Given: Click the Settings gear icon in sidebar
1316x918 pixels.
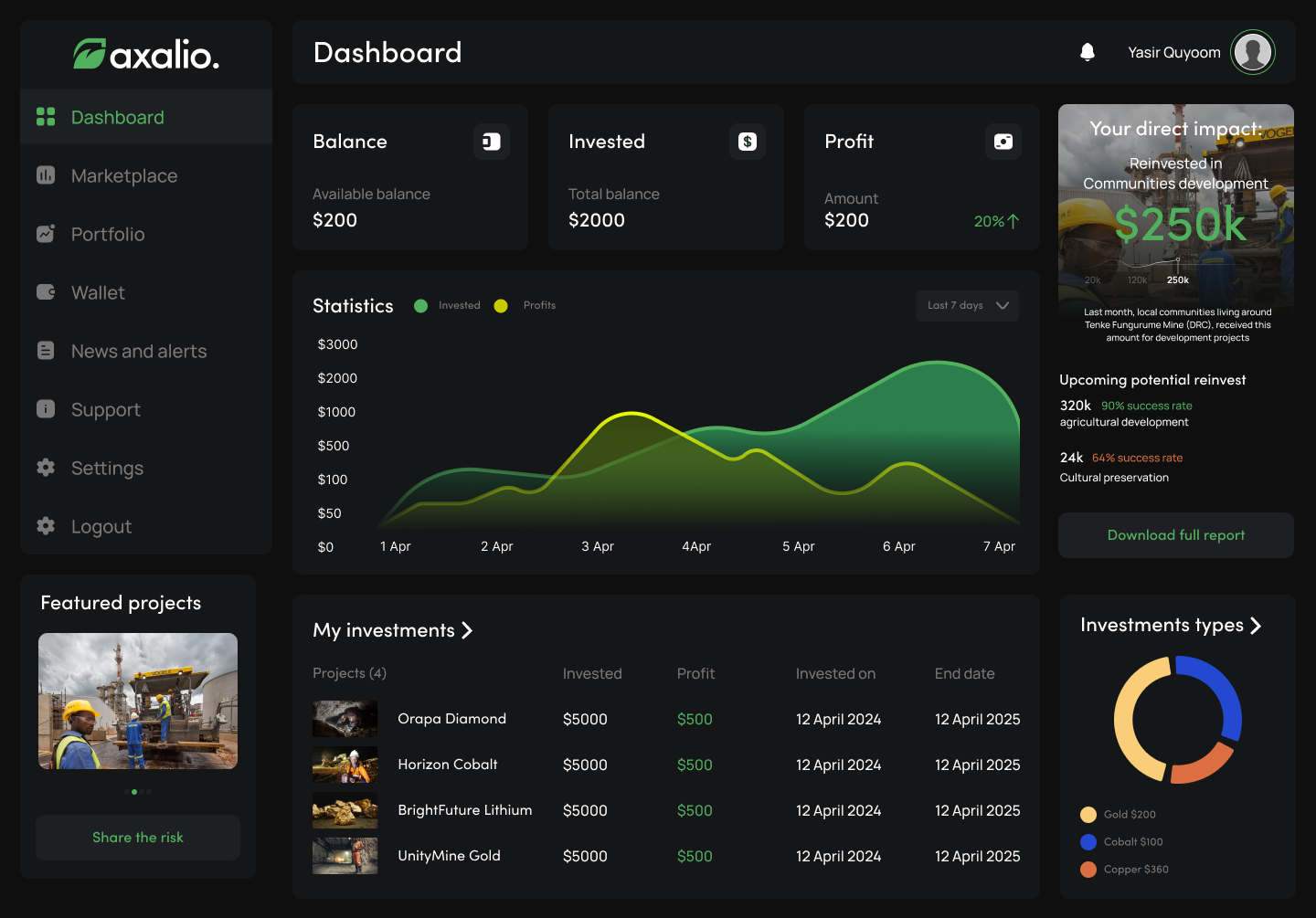Looking at the screenshot, I should (x=46, y=468).
